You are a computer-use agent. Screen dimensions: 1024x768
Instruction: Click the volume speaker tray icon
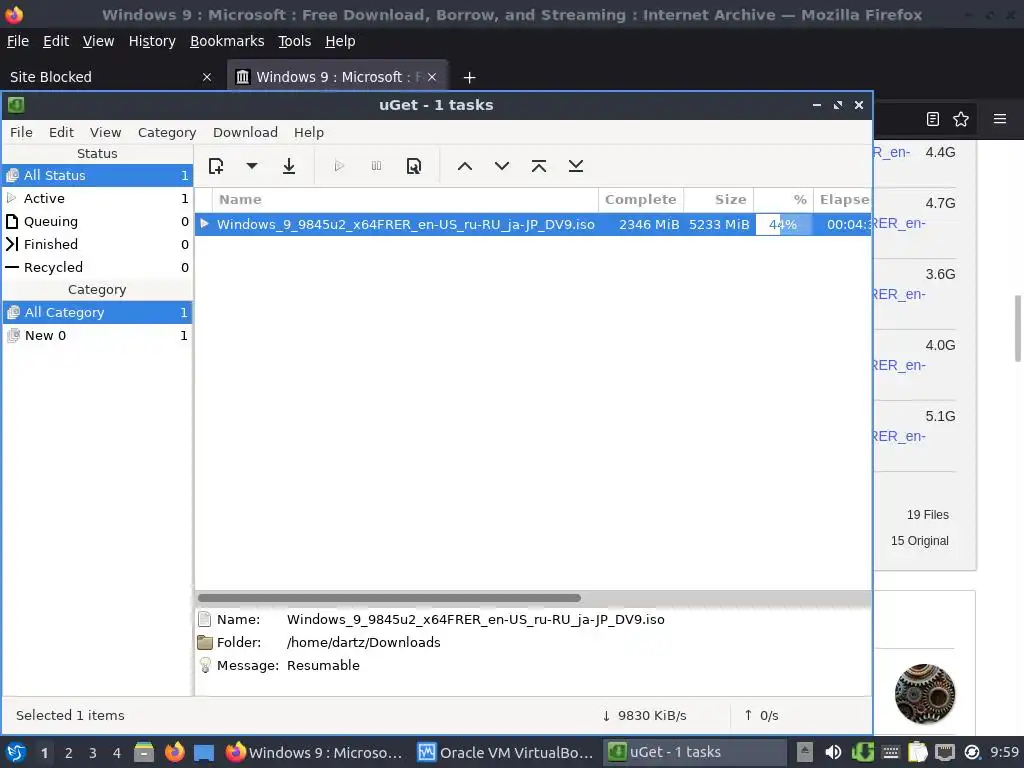point(833,752)
